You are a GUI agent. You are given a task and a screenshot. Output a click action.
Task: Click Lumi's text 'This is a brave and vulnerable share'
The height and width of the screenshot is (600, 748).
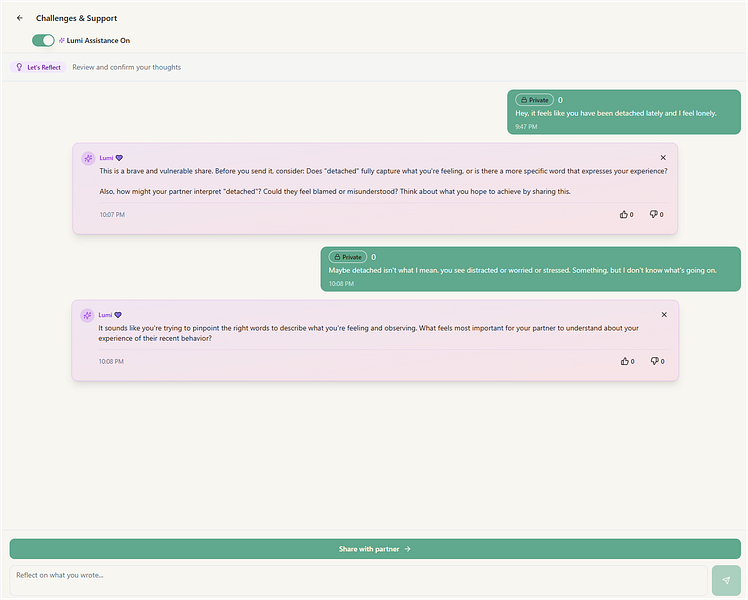tap(383, 171)
